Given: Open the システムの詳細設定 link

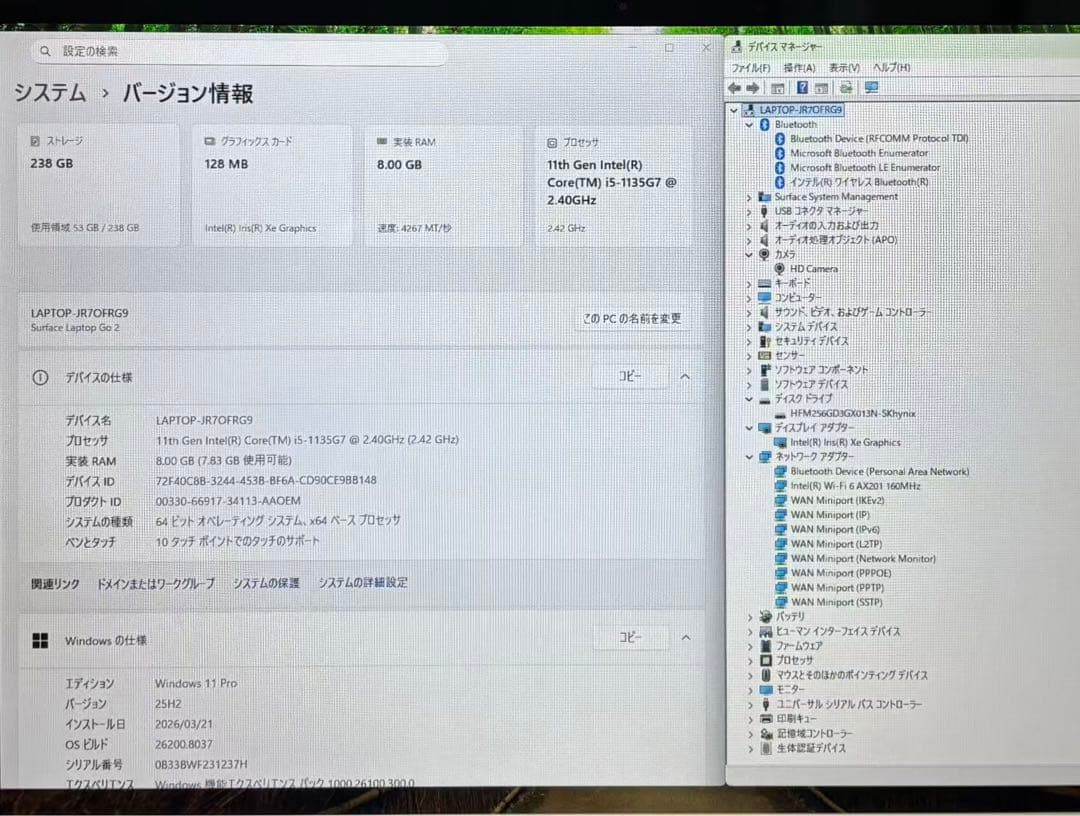Looking at the screenshot, I should coord(362,583).
